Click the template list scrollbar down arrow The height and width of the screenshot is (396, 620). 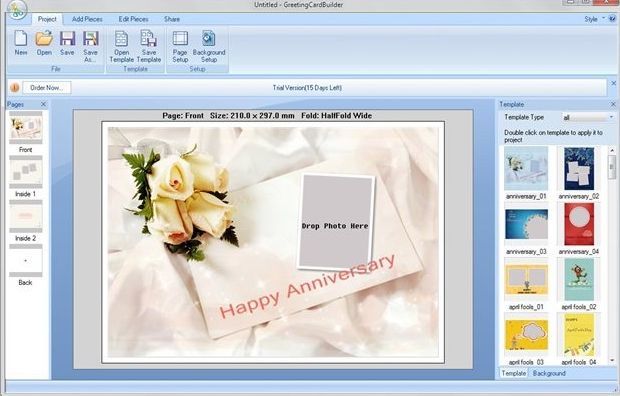click(612, 361)
